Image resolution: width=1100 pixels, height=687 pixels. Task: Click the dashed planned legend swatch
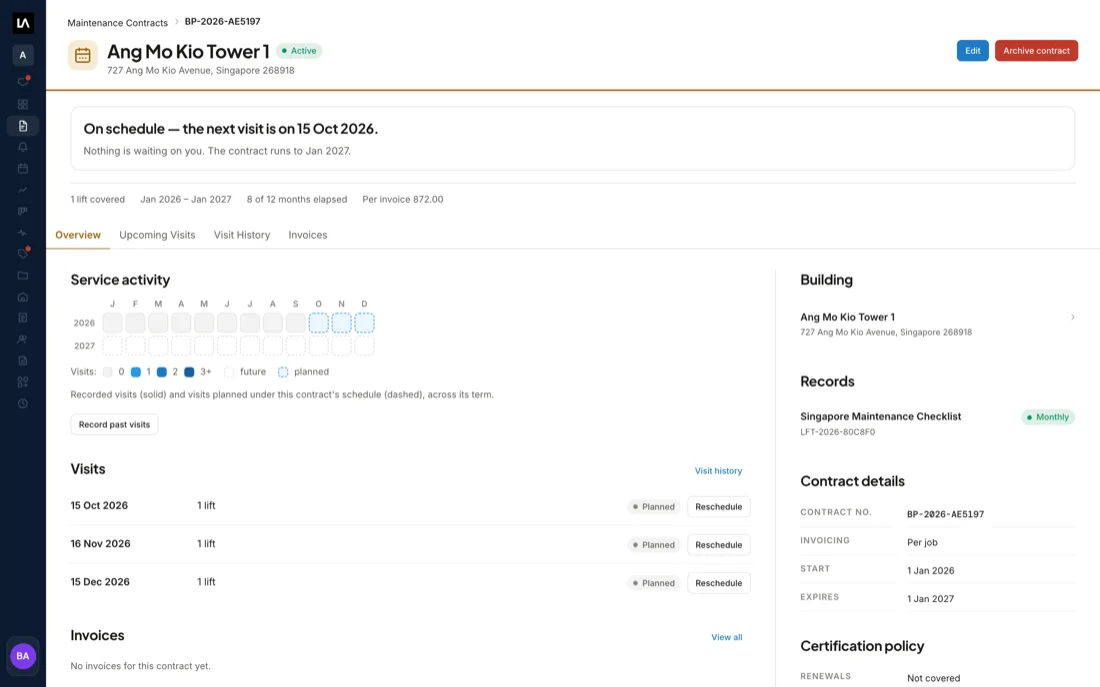(283, 372)
